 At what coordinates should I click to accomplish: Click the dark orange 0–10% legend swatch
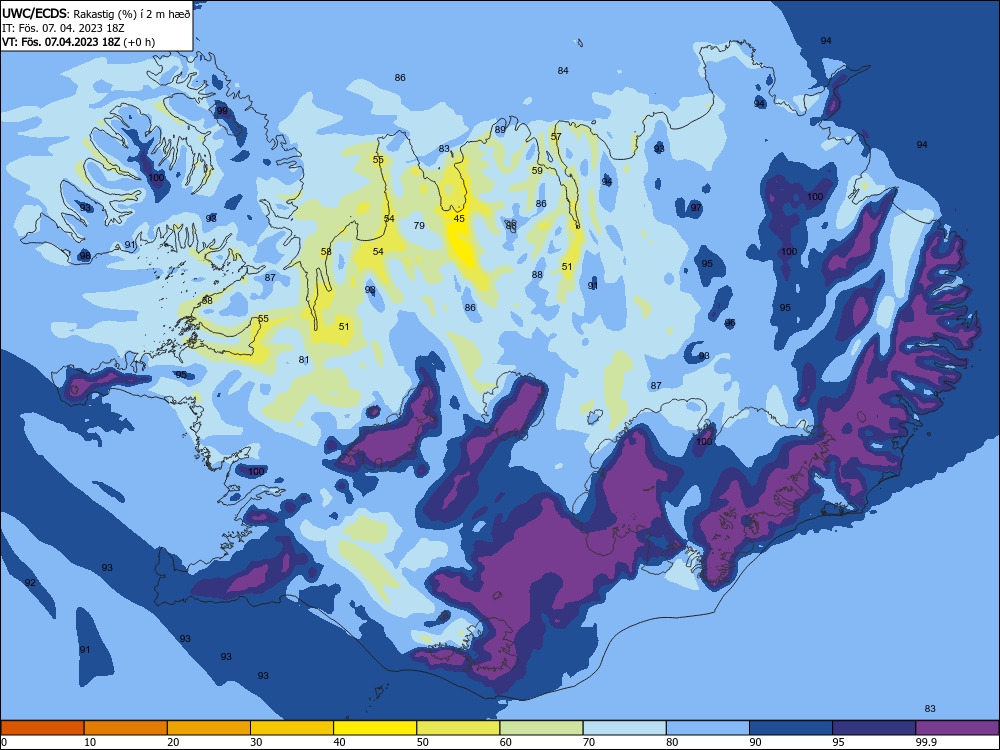pyautogui.click(x=42, y=728)
